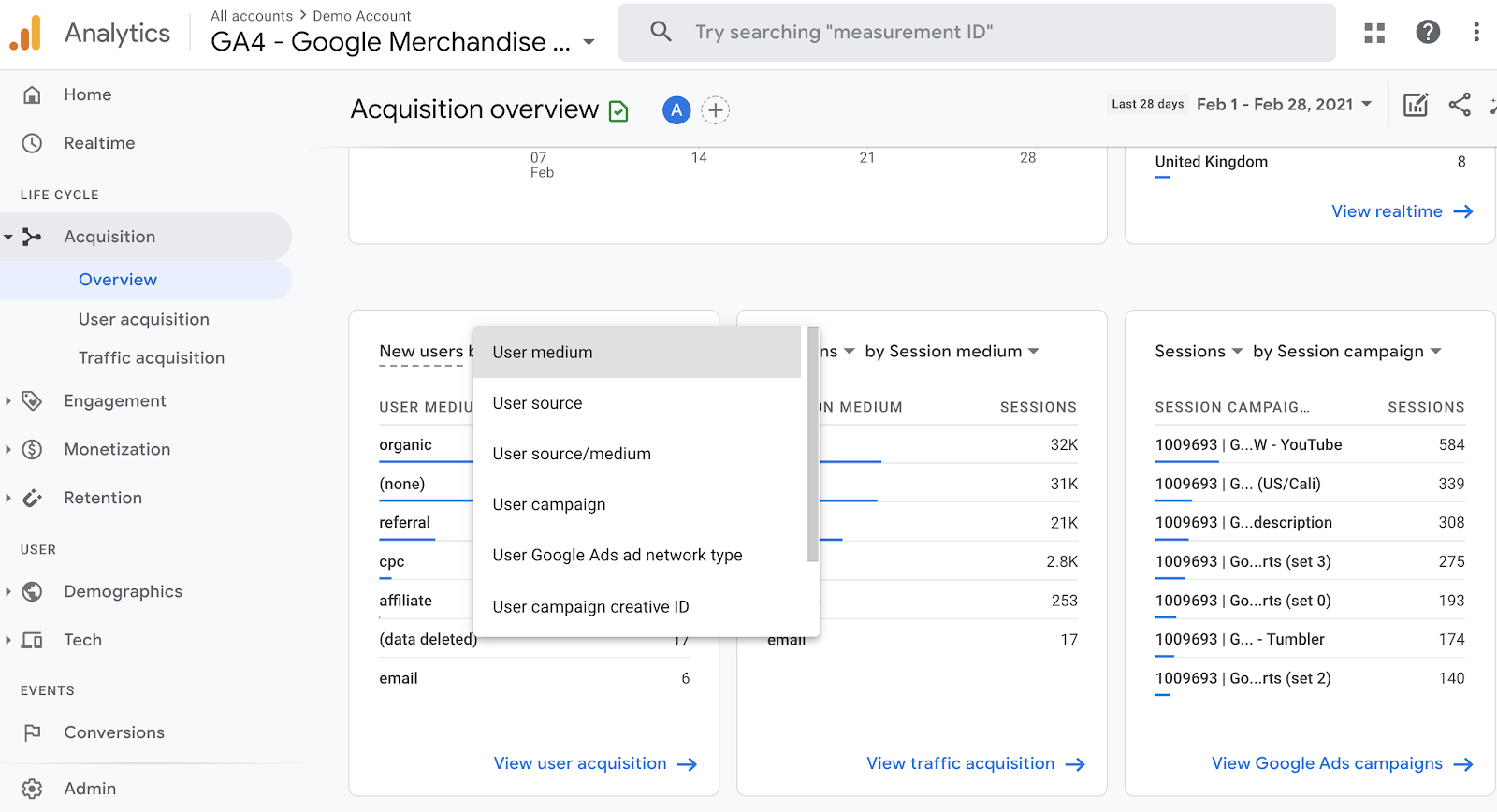Click the Realtime clock icon
Viewport: 1497px width, 812px height.
33,143
